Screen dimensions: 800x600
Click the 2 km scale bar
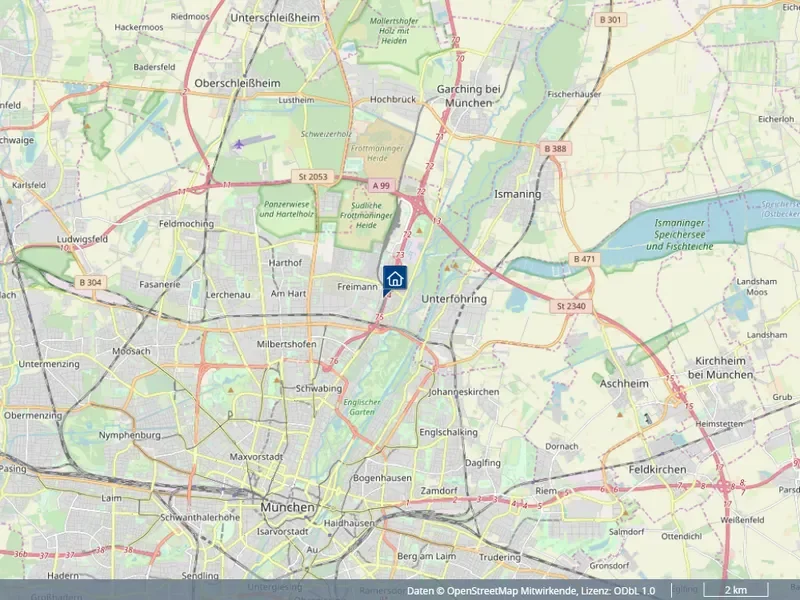pyautogui.click(x=736, y=590)
